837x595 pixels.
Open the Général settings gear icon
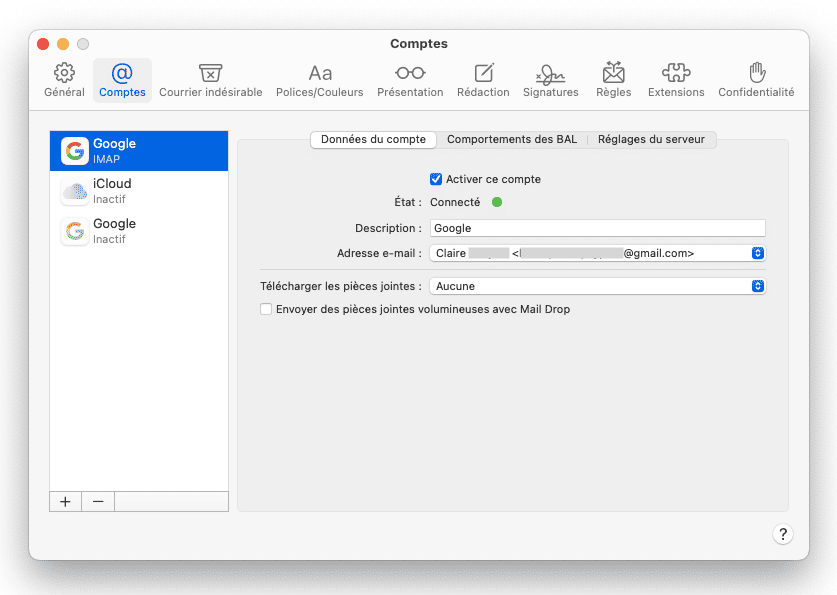(x=64, y=79)
